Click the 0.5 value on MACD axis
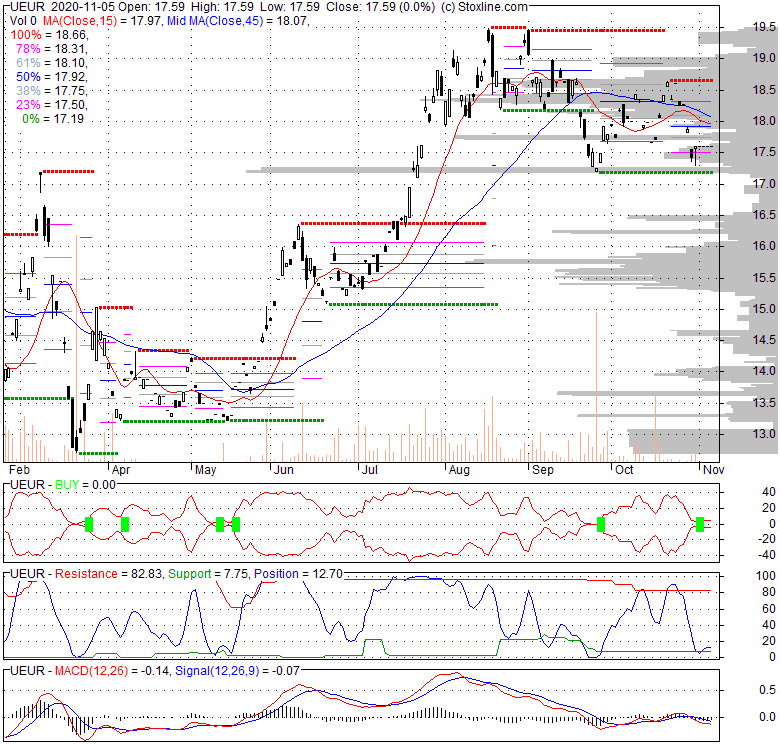This screenshot has height=745, width=780. tap(767, 690)
